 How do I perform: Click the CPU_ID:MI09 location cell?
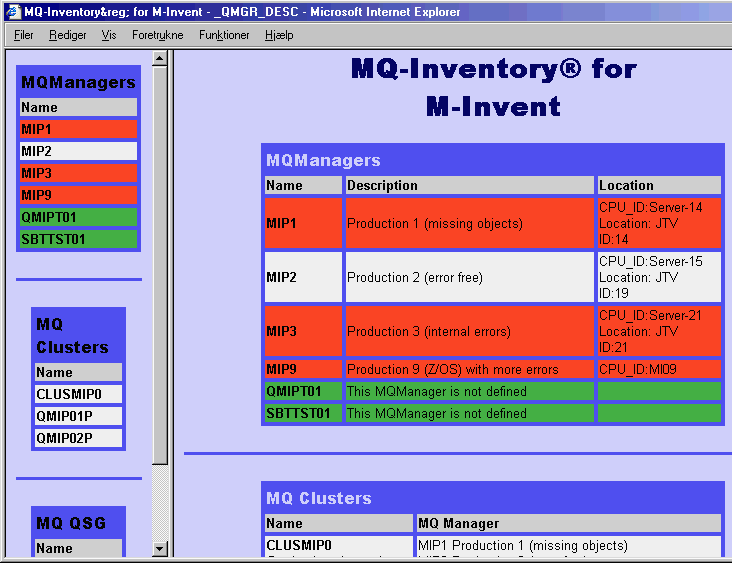659,369
